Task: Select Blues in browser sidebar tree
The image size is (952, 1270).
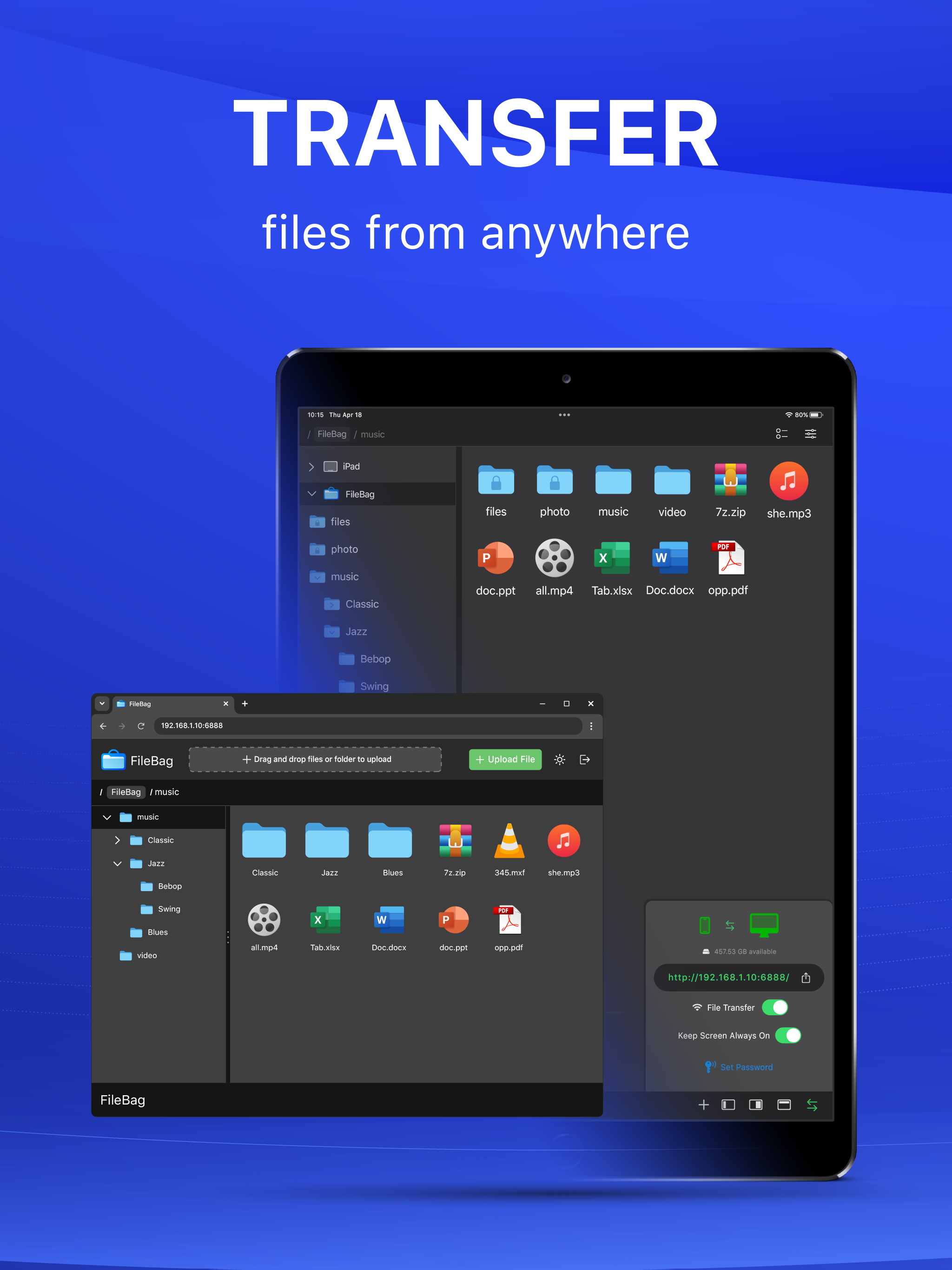Action: 149,933
